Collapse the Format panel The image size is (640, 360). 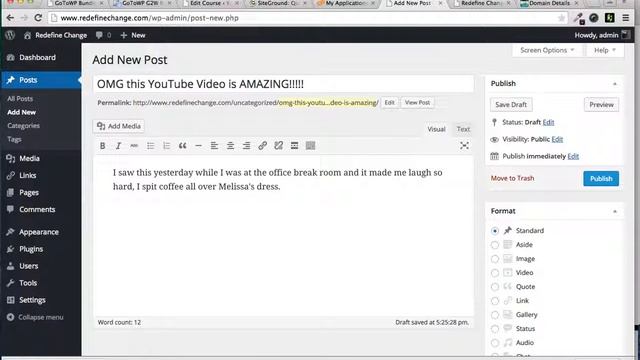(x=615, y=211)
